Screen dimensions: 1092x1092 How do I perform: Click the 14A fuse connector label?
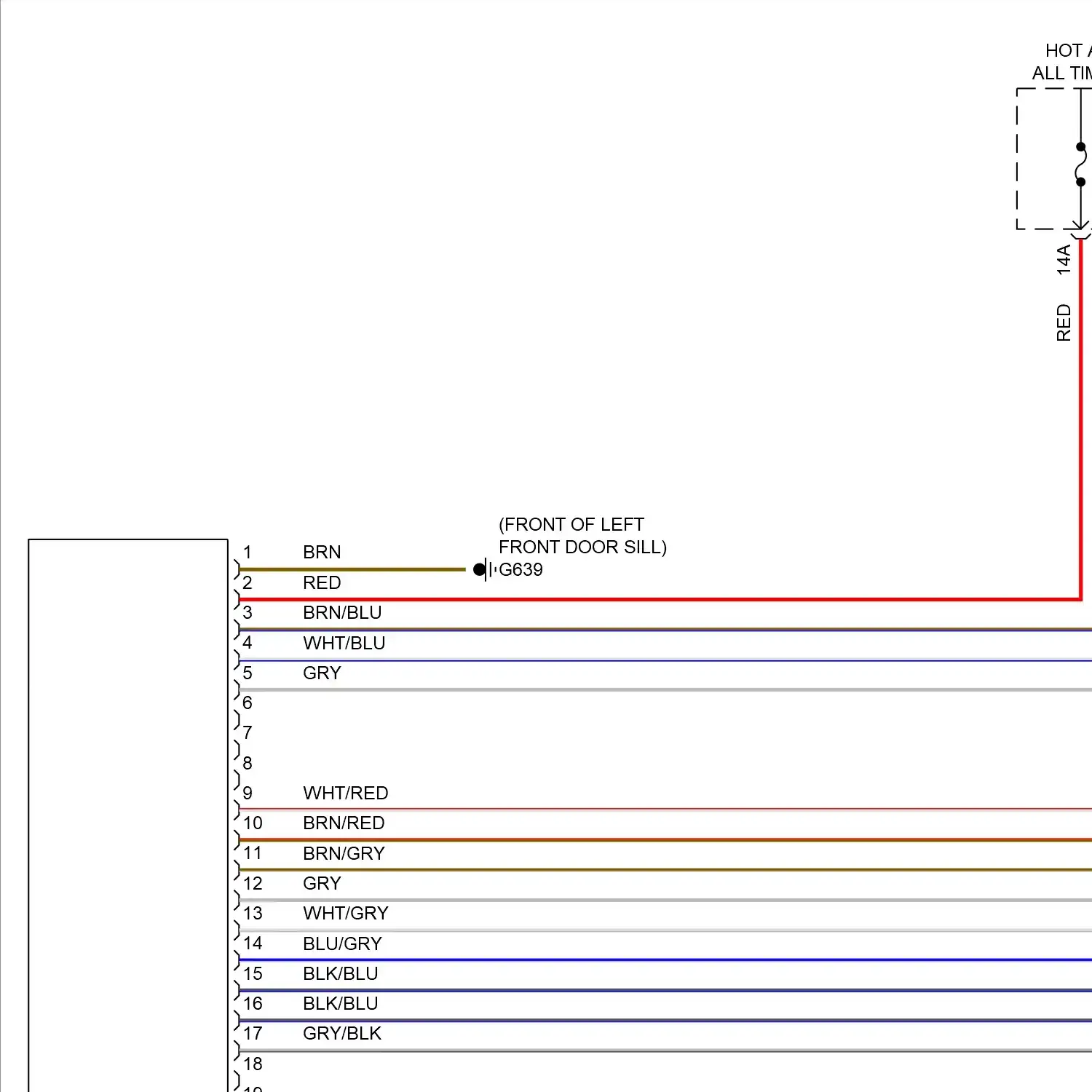pos(1064,260)
